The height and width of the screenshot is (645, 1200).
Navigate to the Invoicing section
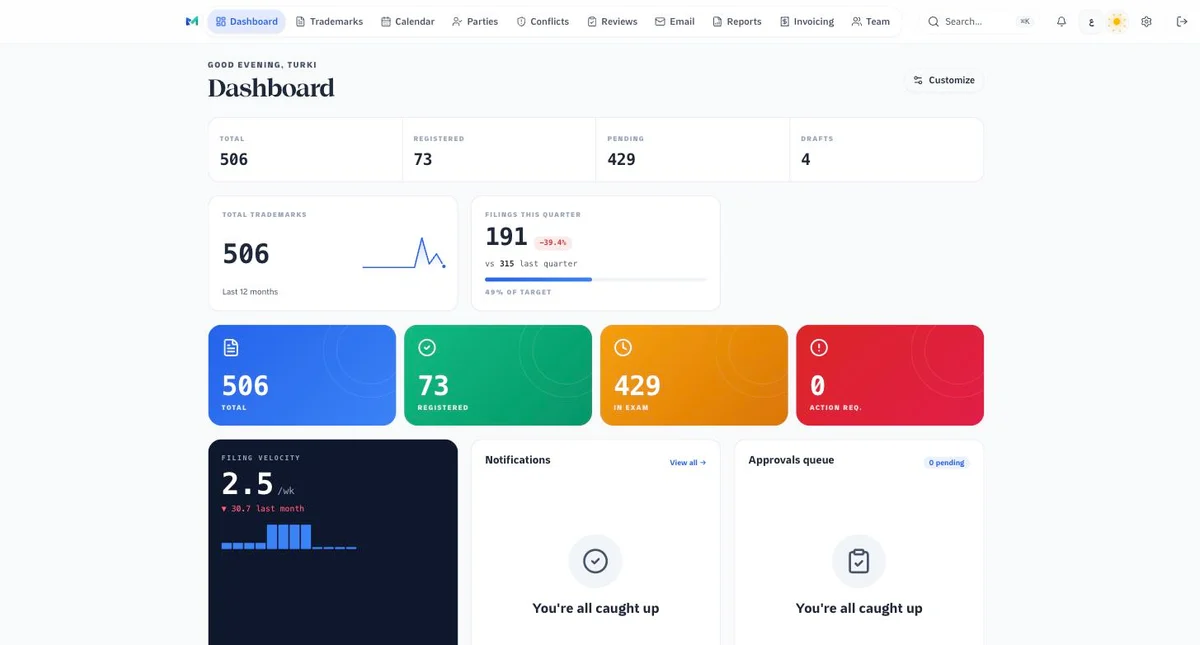click(x=806, y=21)
